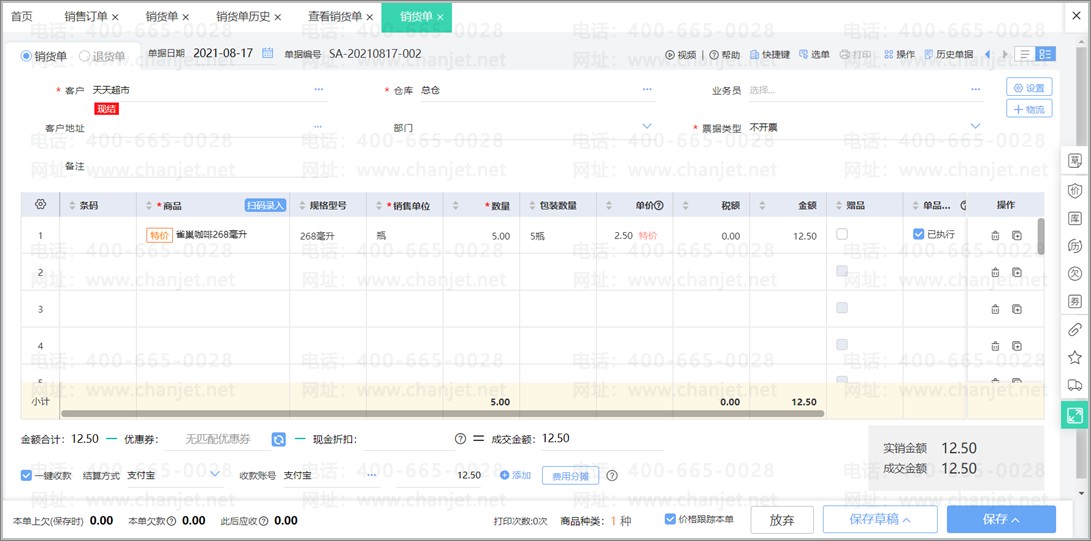
Task: Open the 仓库 selector ellipsis
Action: tap(647, 90)
